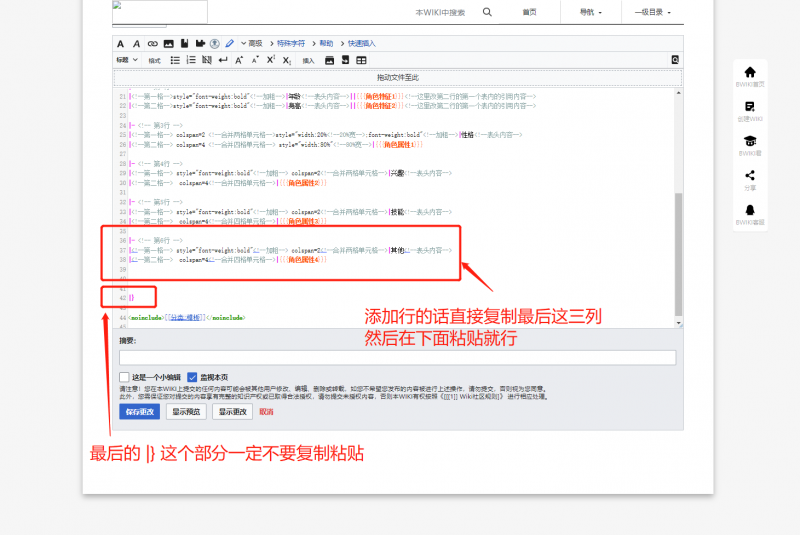This screenshot has width=800, height=535.
Task: Click the site logo image in header
Action: 160,12
